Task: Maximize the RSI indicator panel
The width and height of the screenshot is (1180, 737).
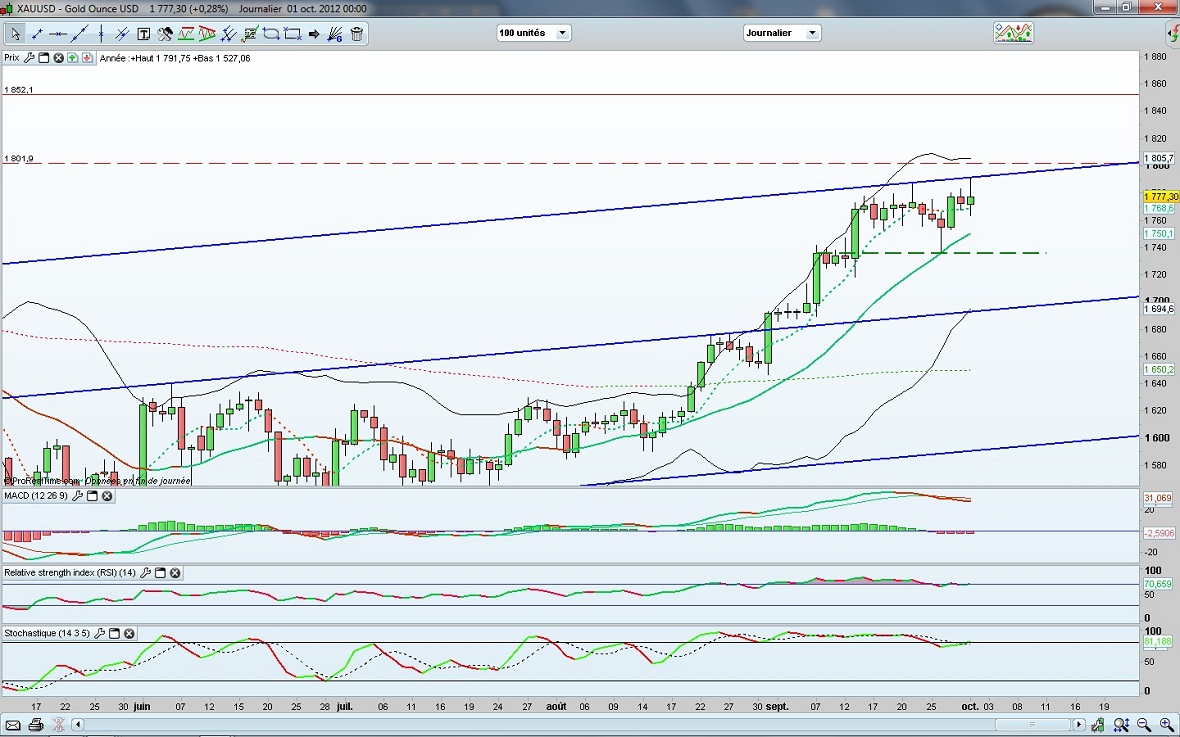Action: 160,573
